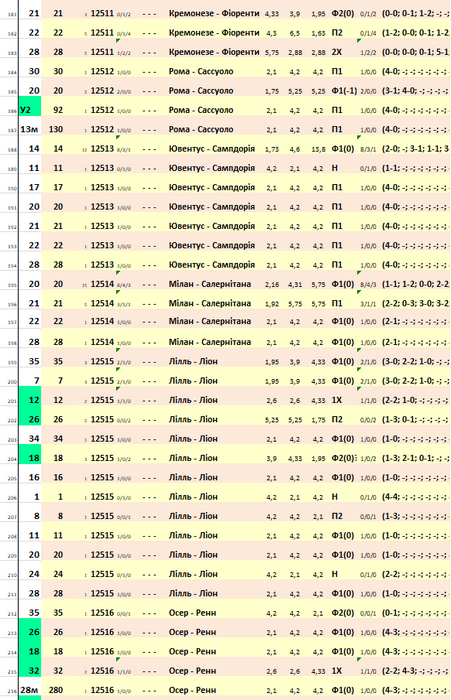Click П2 in the Лілль - Ліон row starting 26
This screenshot has width=451, height=700.
point(337,419)
